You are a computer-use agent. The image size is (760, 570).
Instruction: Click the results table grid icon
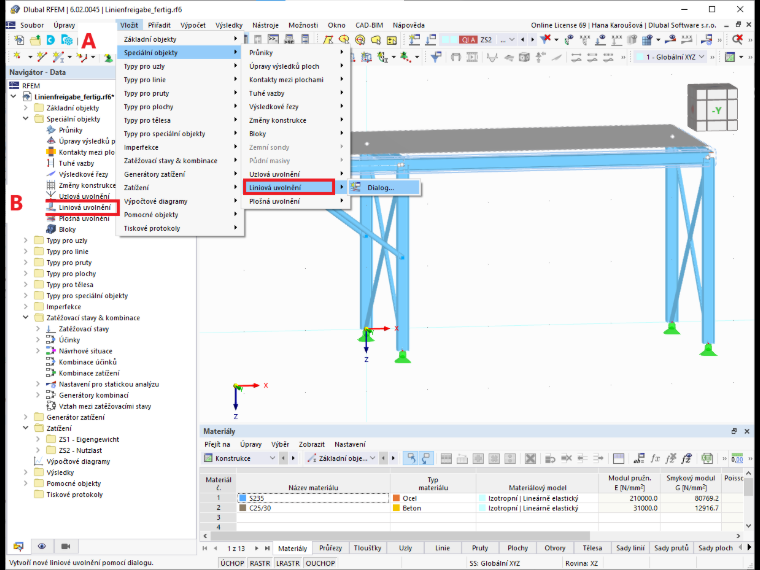tap(649, 40)
